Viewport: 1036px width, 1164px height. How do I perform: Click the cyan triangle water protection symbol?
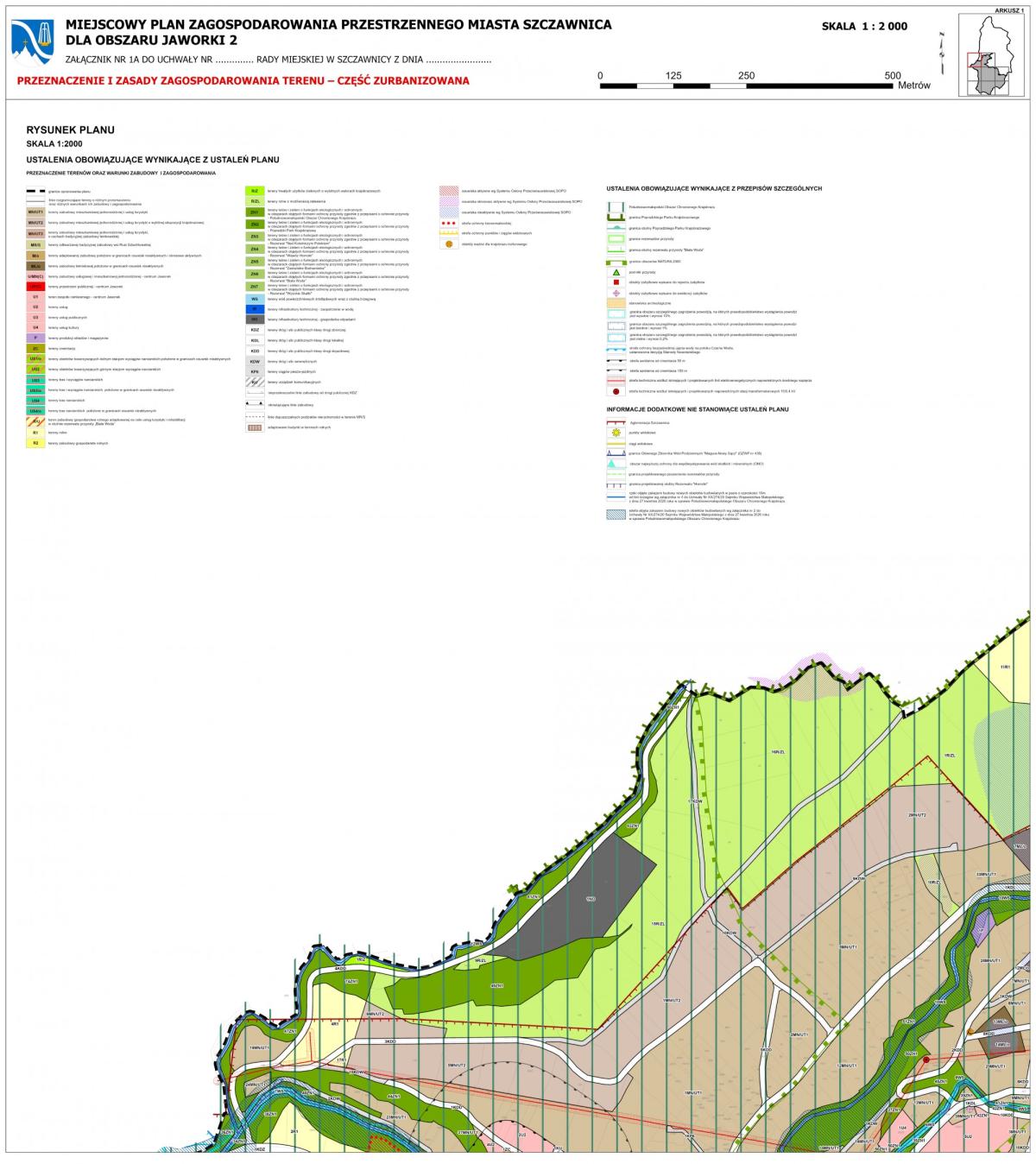[x=612, y=463]
